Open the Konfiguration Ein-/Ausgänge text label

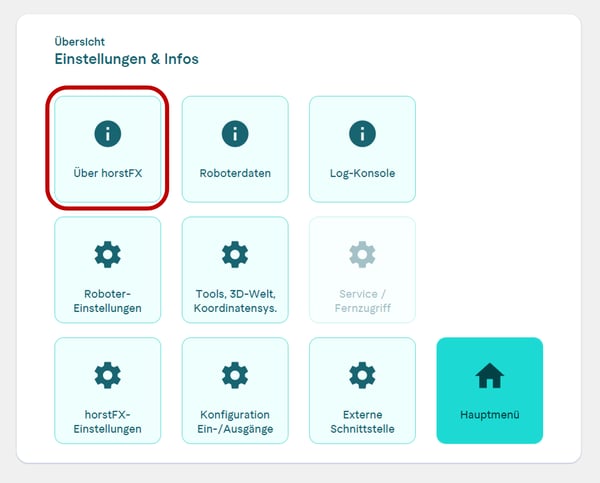point(235,422)
